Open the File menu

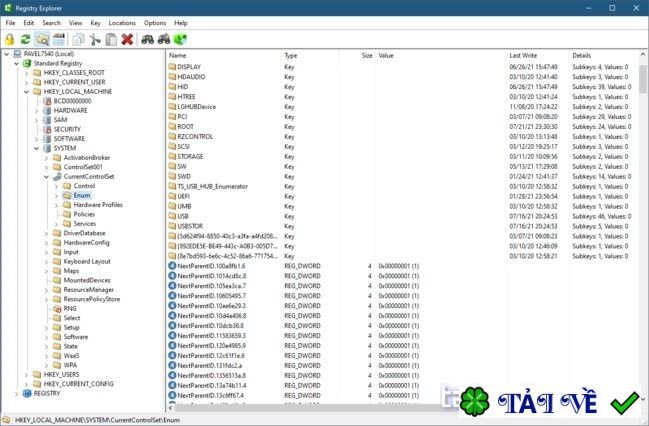[x=10, y=23]
